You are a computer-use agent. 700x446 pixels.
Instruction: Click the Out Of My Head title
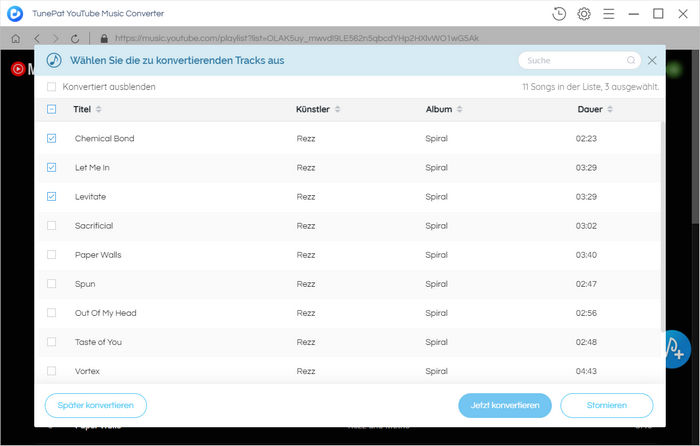click(x=105, y=313)
